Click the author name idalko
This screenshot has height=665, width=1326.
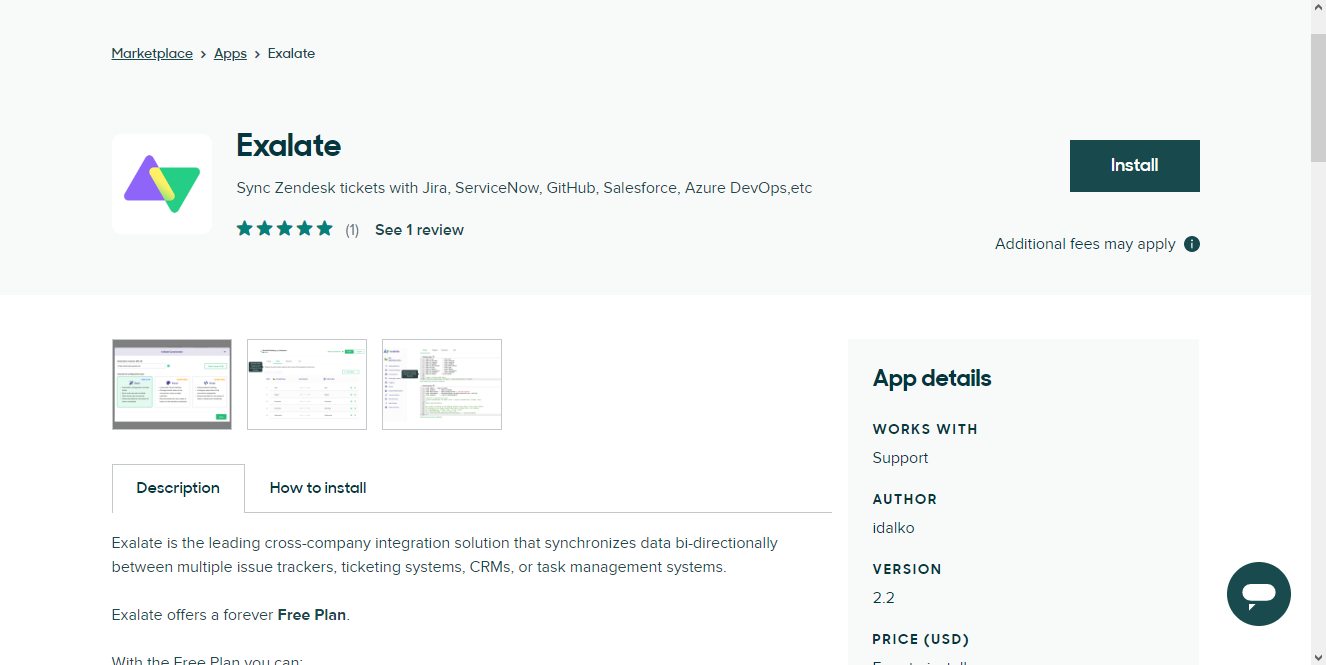[x=893, y=528]
